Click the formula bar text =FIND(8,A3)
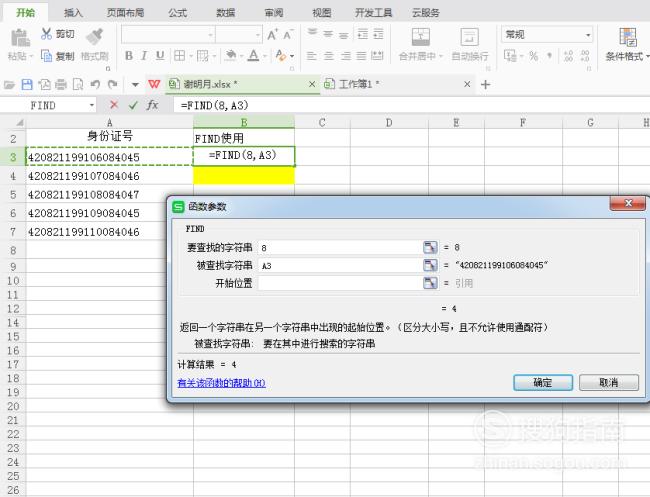 click(214, 105)
